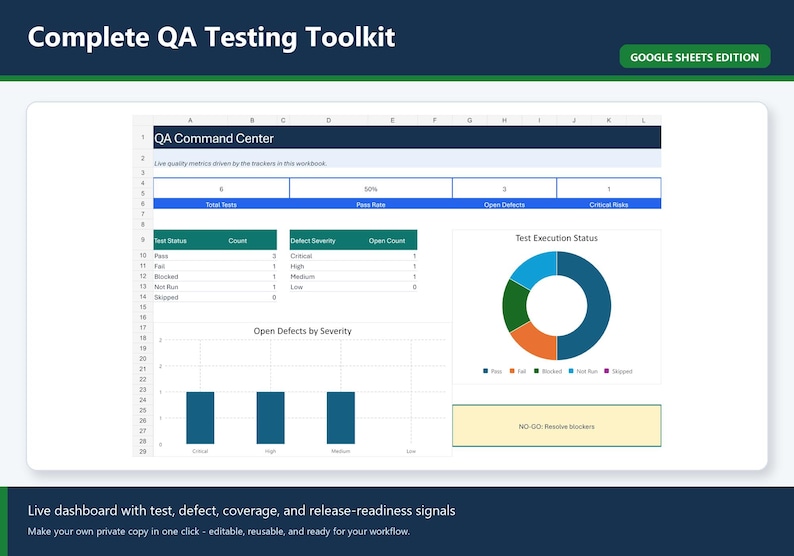Select row 9 header
The height and width of the screenshot is (556, 794).
click(x=143, y=240)
